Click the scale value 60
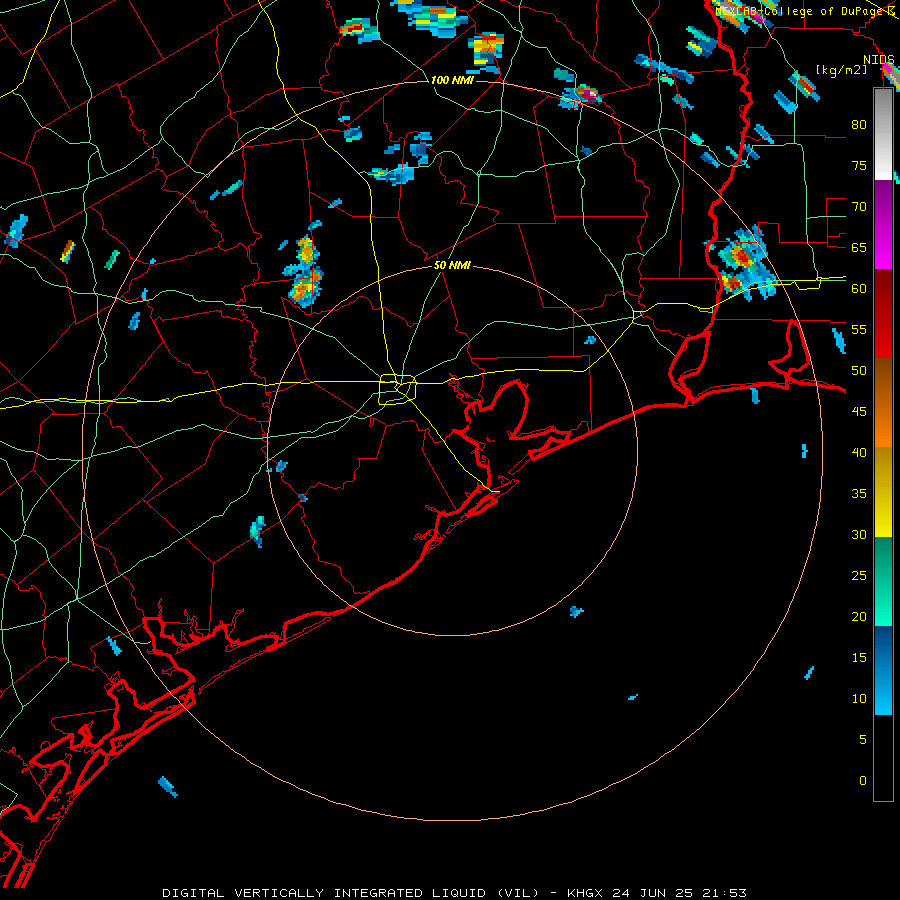 [x=859, y=288]
